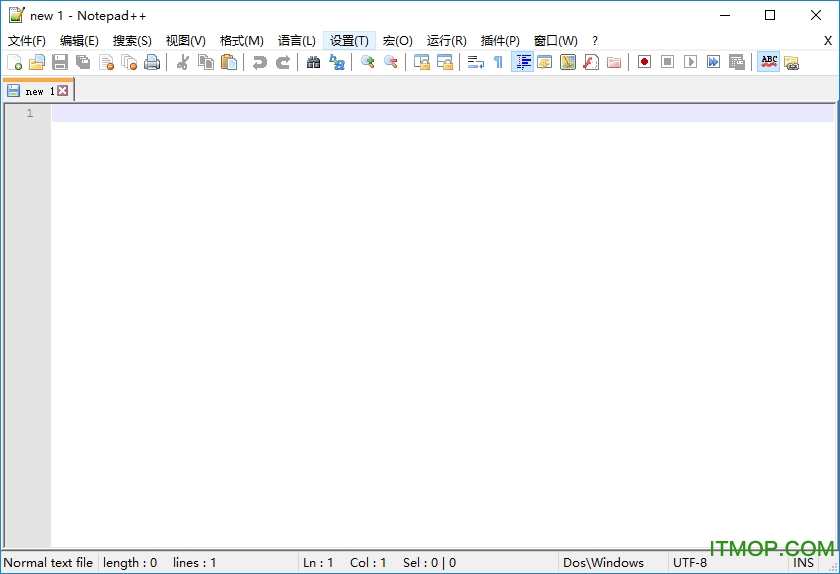
Task: Open the 宏(O) menu
Action: 398,41
